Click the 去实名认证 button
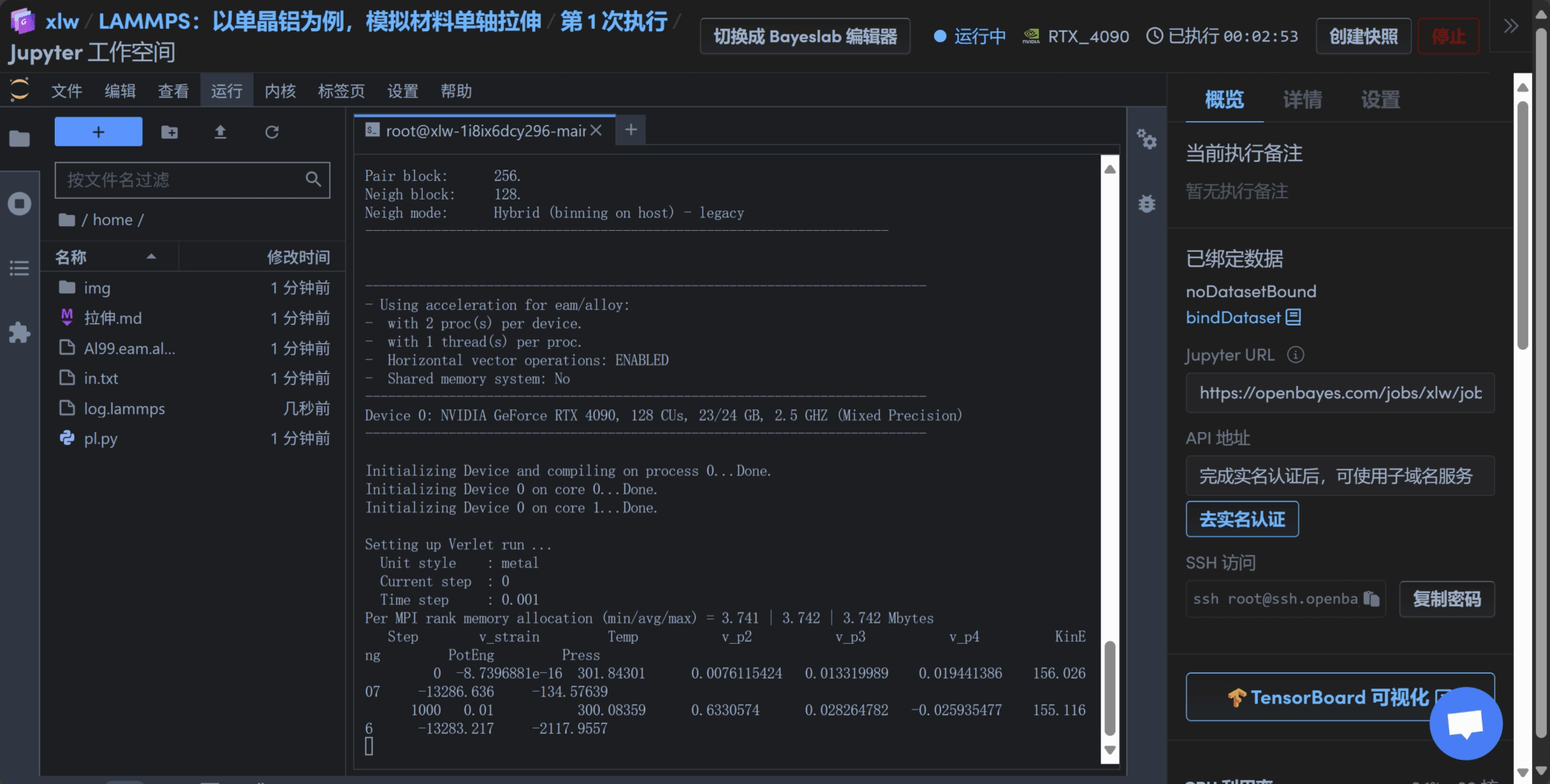This screenshot has height=784, width=1550. tap(1242, 520)
